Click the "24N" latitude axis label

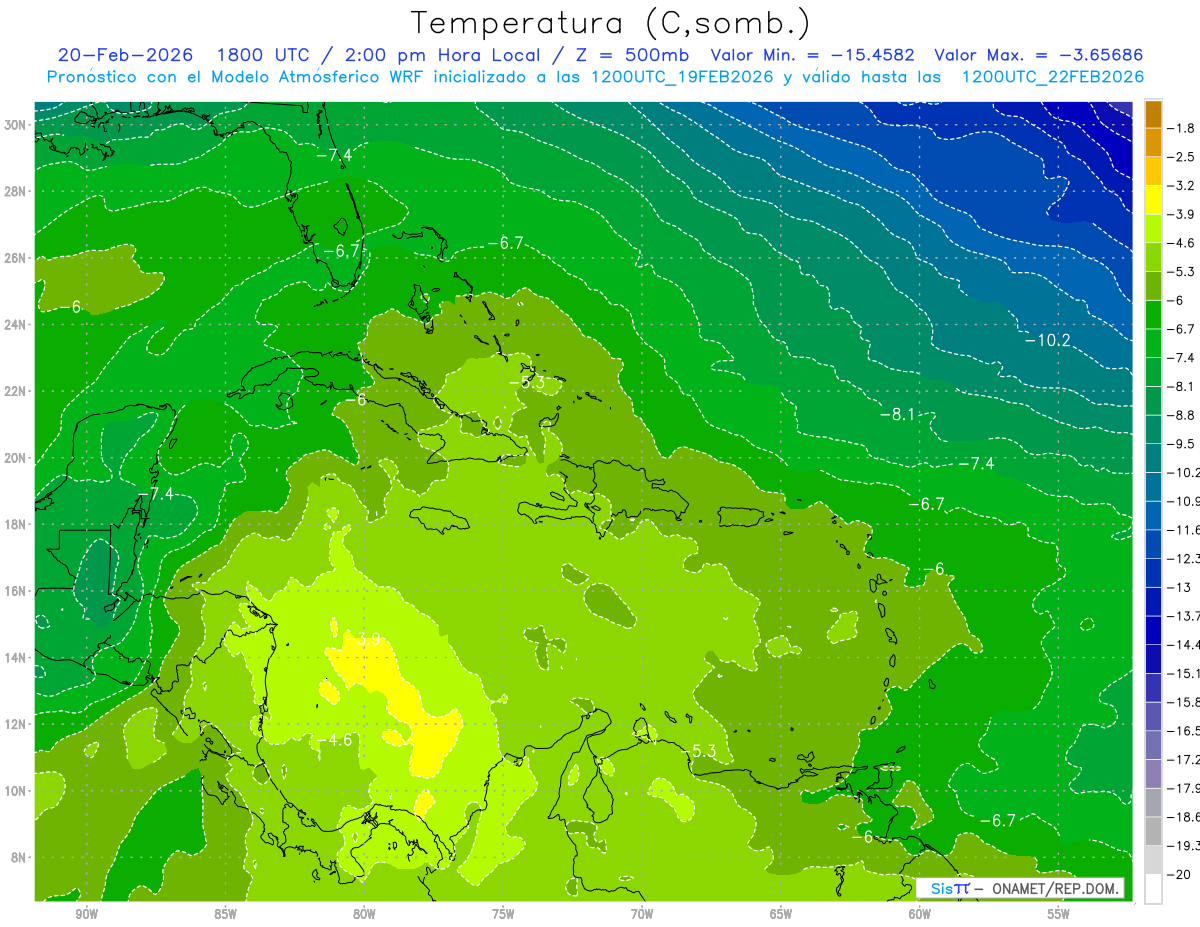pyautogui.click(x=16, y=325)
